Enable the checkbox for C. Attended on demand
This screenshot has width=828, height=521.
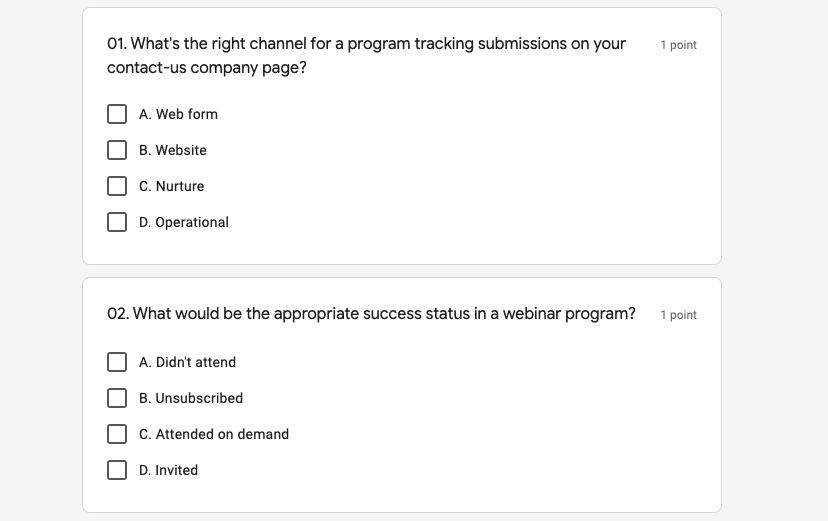coord(117,434)
